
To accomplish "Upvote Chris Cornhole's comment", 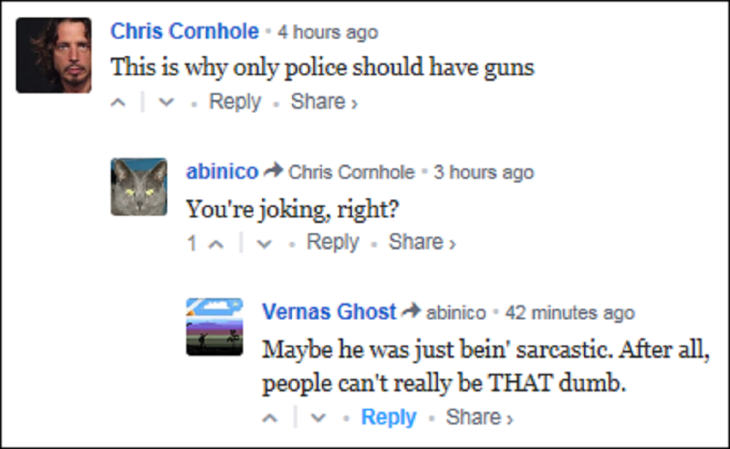I will click(118, 103).
